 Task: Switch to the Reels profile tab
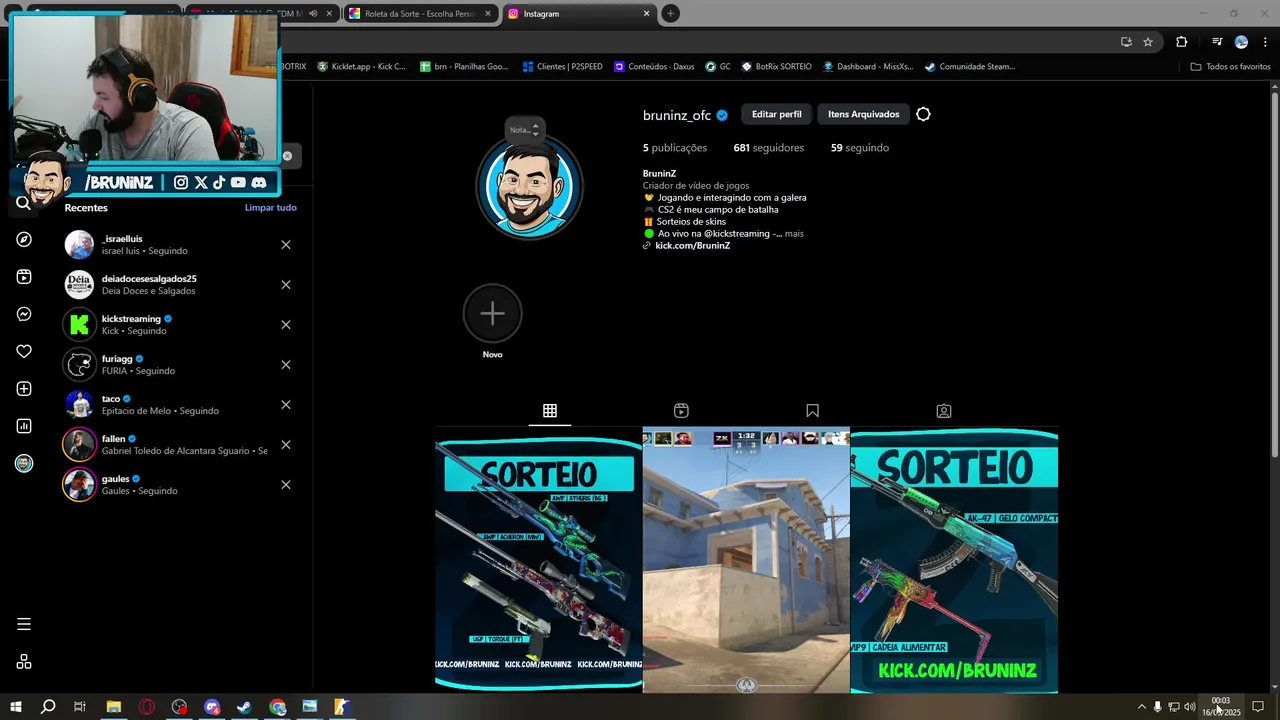[681, 411]
